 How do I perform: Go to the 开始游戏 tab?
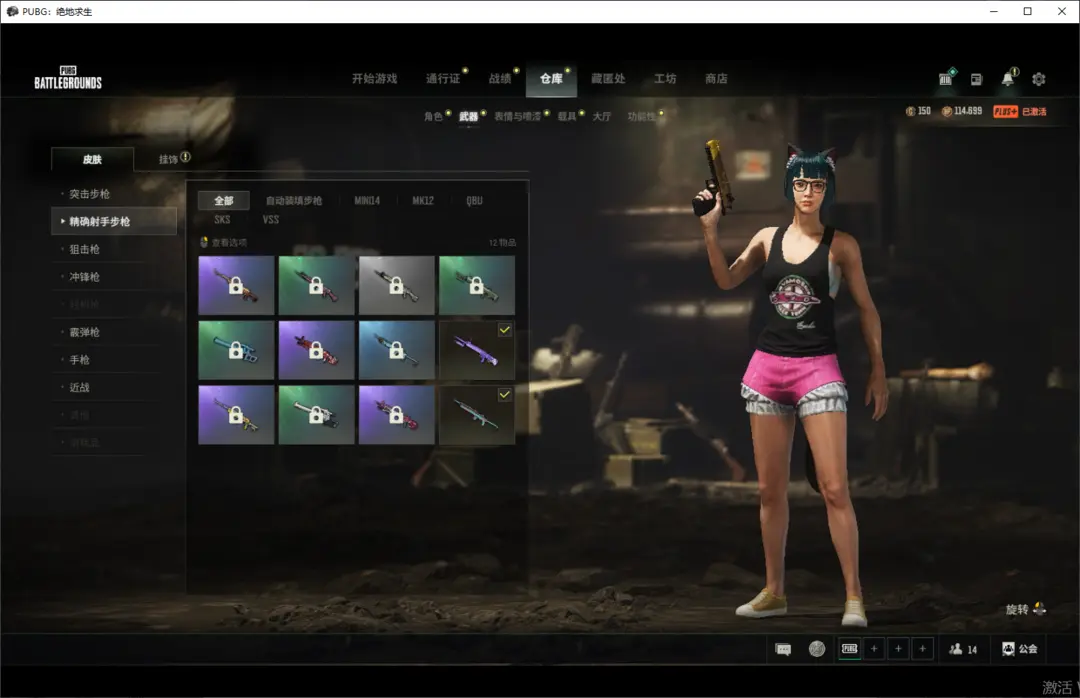[x=375, y=79]
